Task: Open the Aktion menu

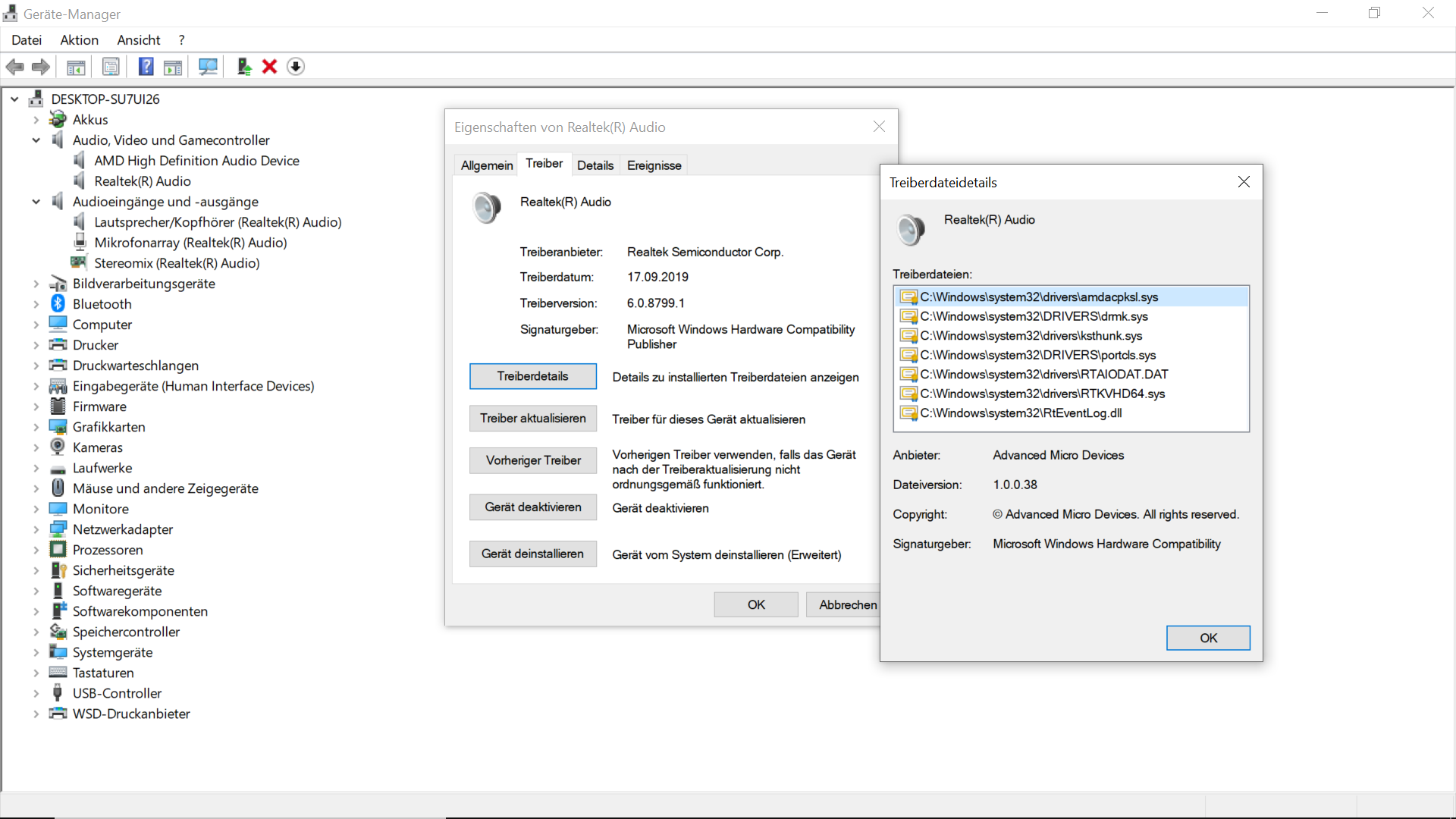Action: point(79,40)
